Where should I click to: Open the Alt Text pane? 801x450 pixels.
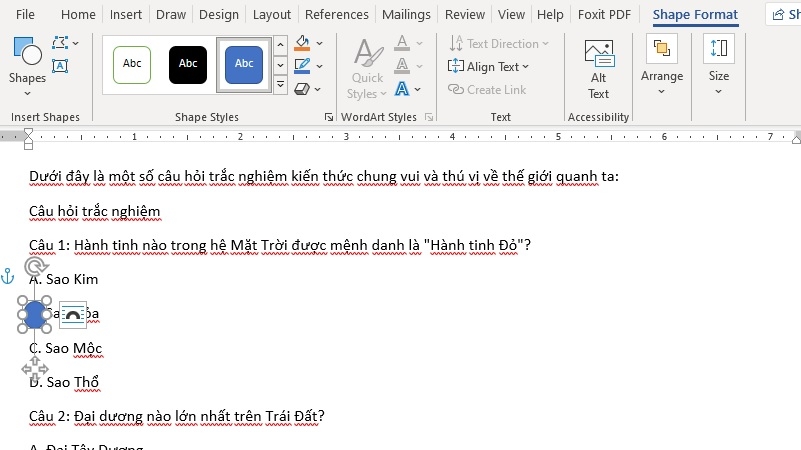coord(599,69)
